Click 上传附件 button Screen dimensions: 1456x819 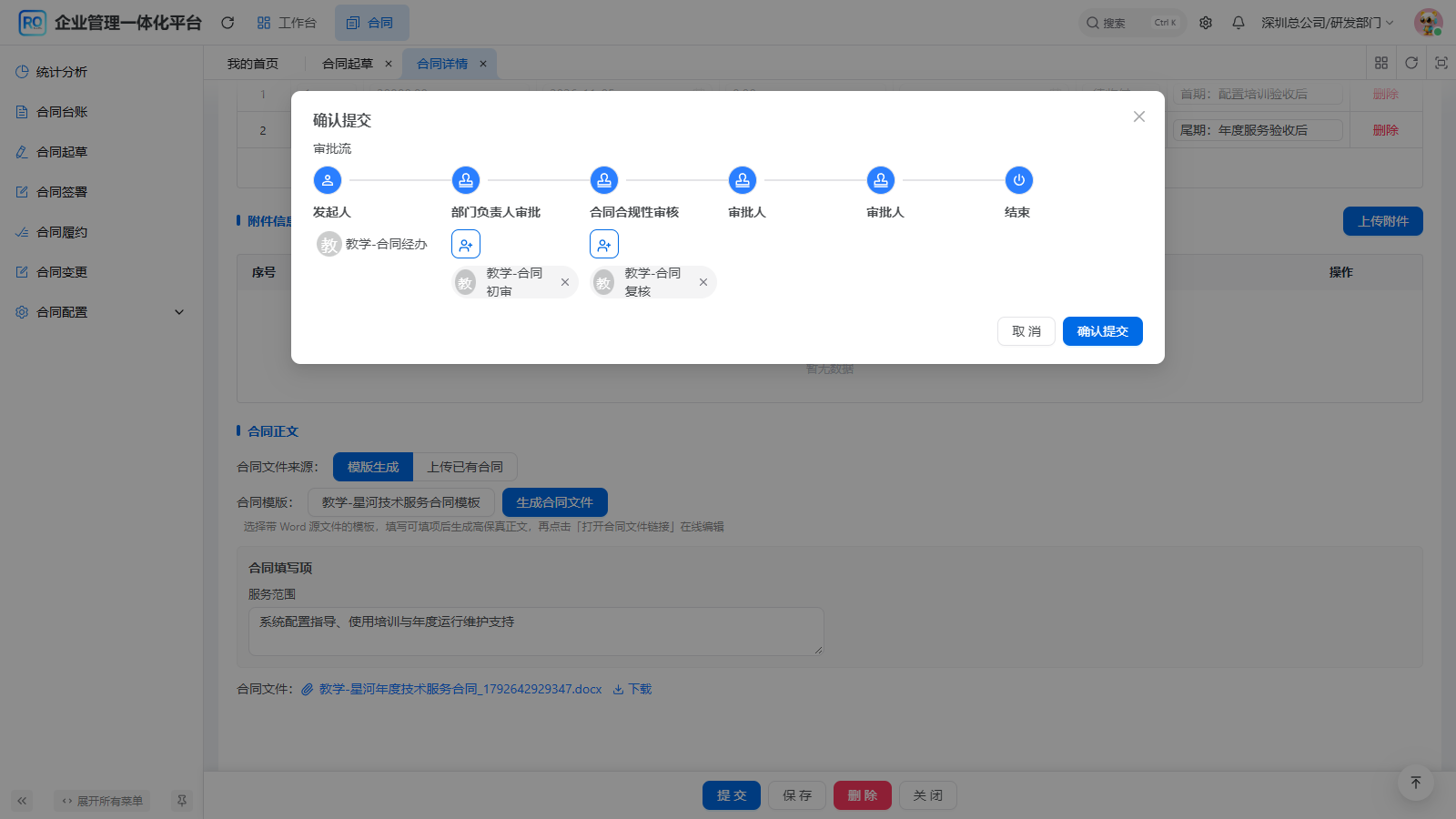pos(1383,221)
